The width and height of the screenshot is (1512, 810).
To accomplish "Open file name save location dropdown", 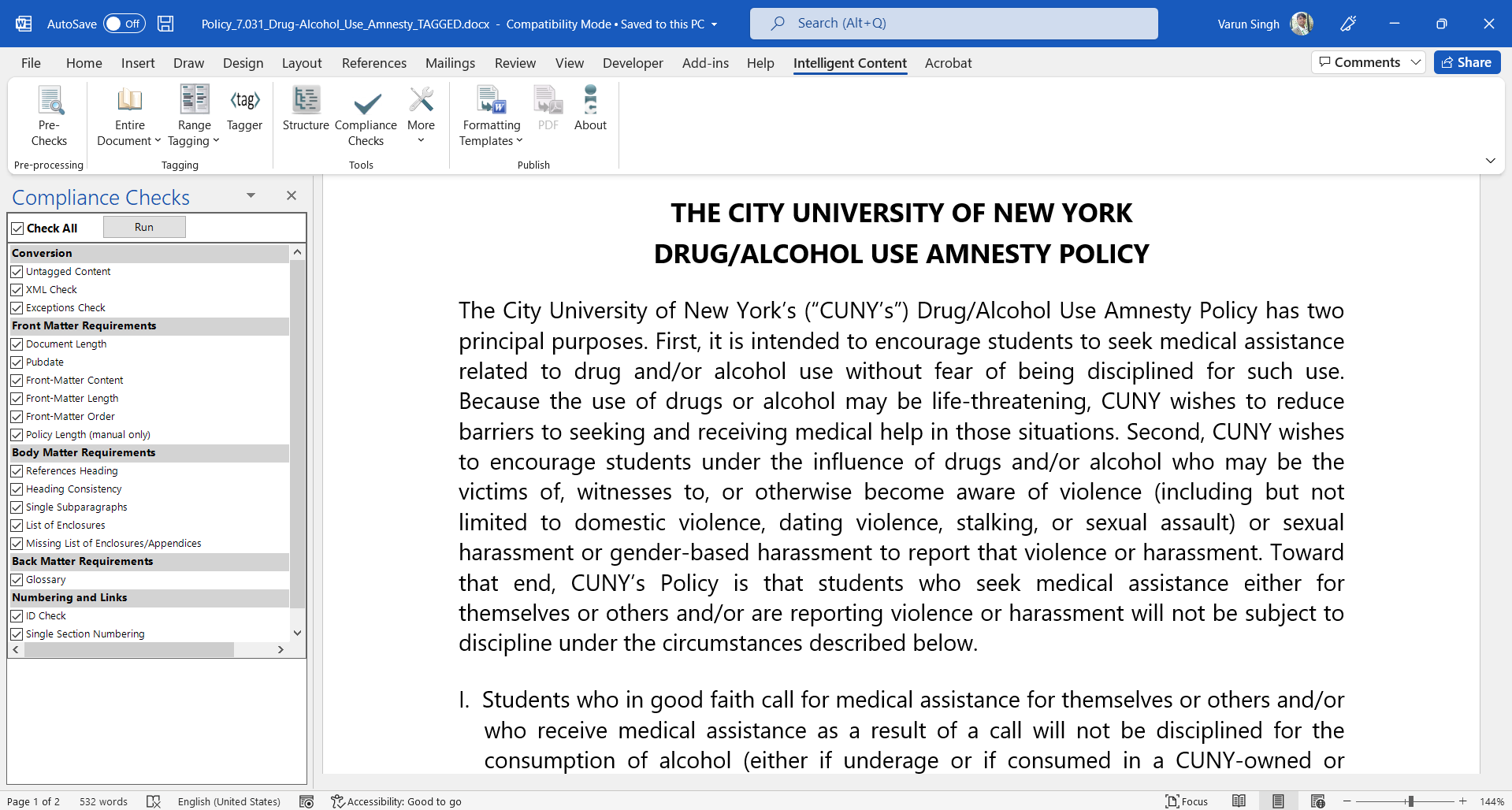I will (715, 24).
